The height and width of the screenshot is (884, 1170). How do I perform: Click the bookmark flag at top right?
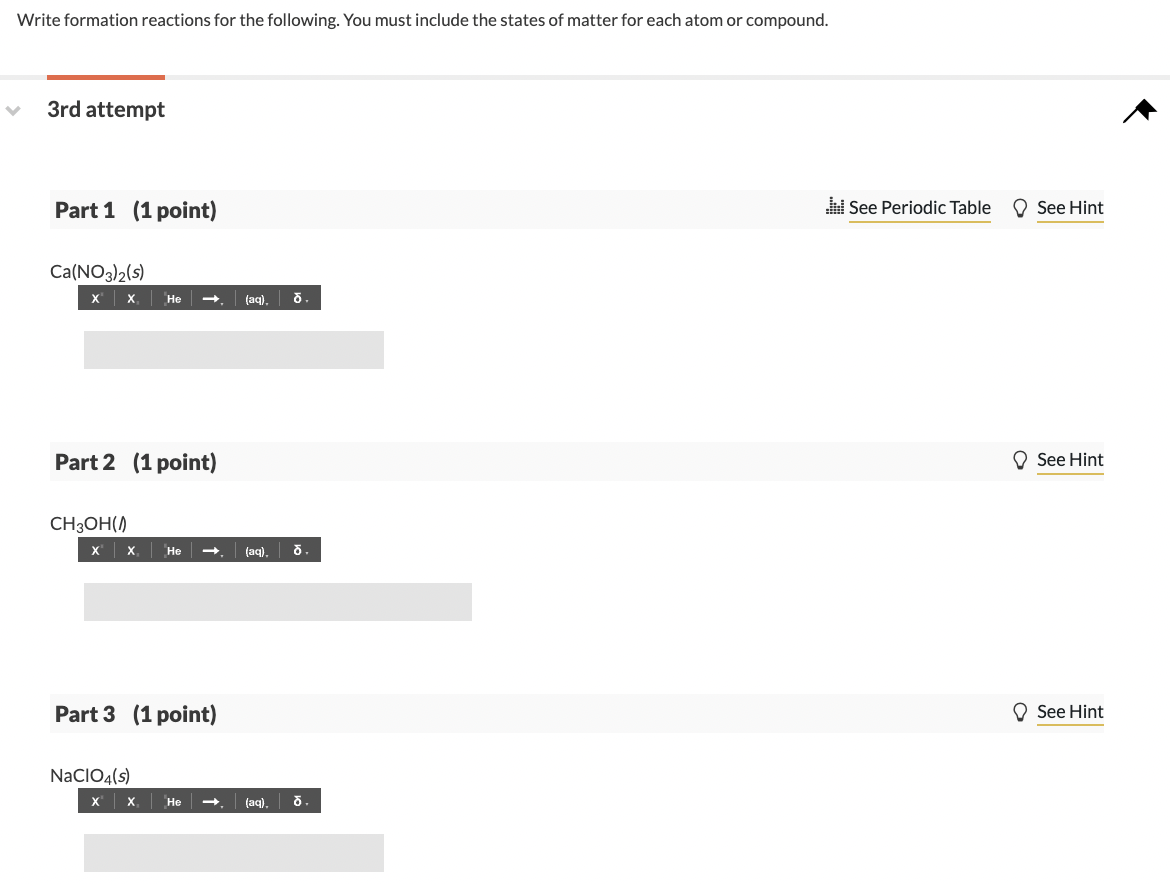[1139, 110]
